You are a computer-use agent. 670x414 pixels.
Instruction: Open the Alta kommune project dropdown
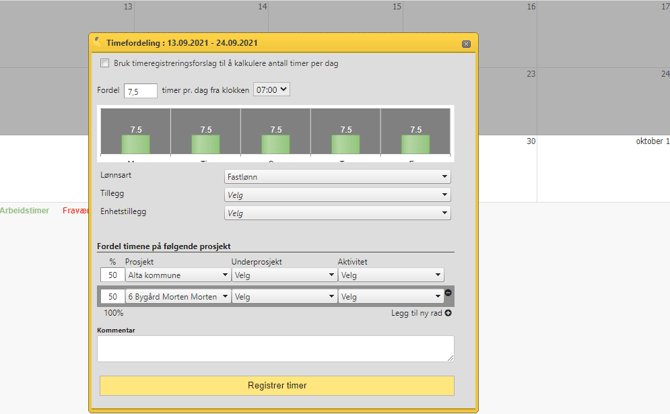click(178, 275)
